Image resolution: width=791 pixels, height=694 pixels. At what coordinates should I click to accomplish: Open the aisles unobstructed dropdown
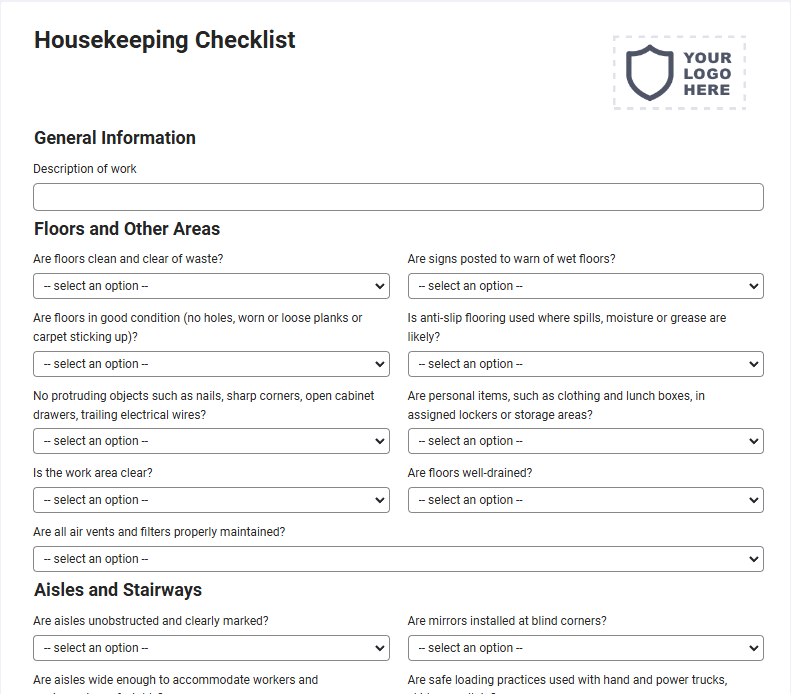(x=211, y=648)
